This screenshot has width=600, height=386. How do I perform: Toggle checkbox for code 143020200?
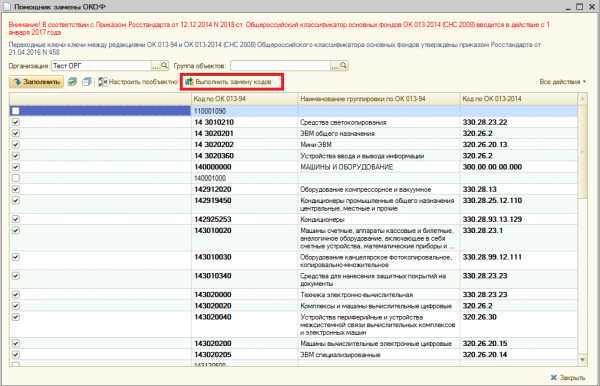coord(15,343)
